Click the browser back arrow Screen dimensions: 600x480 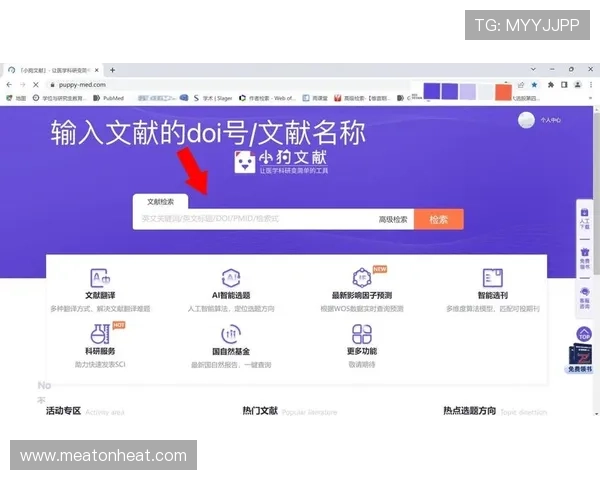[9, 85]
